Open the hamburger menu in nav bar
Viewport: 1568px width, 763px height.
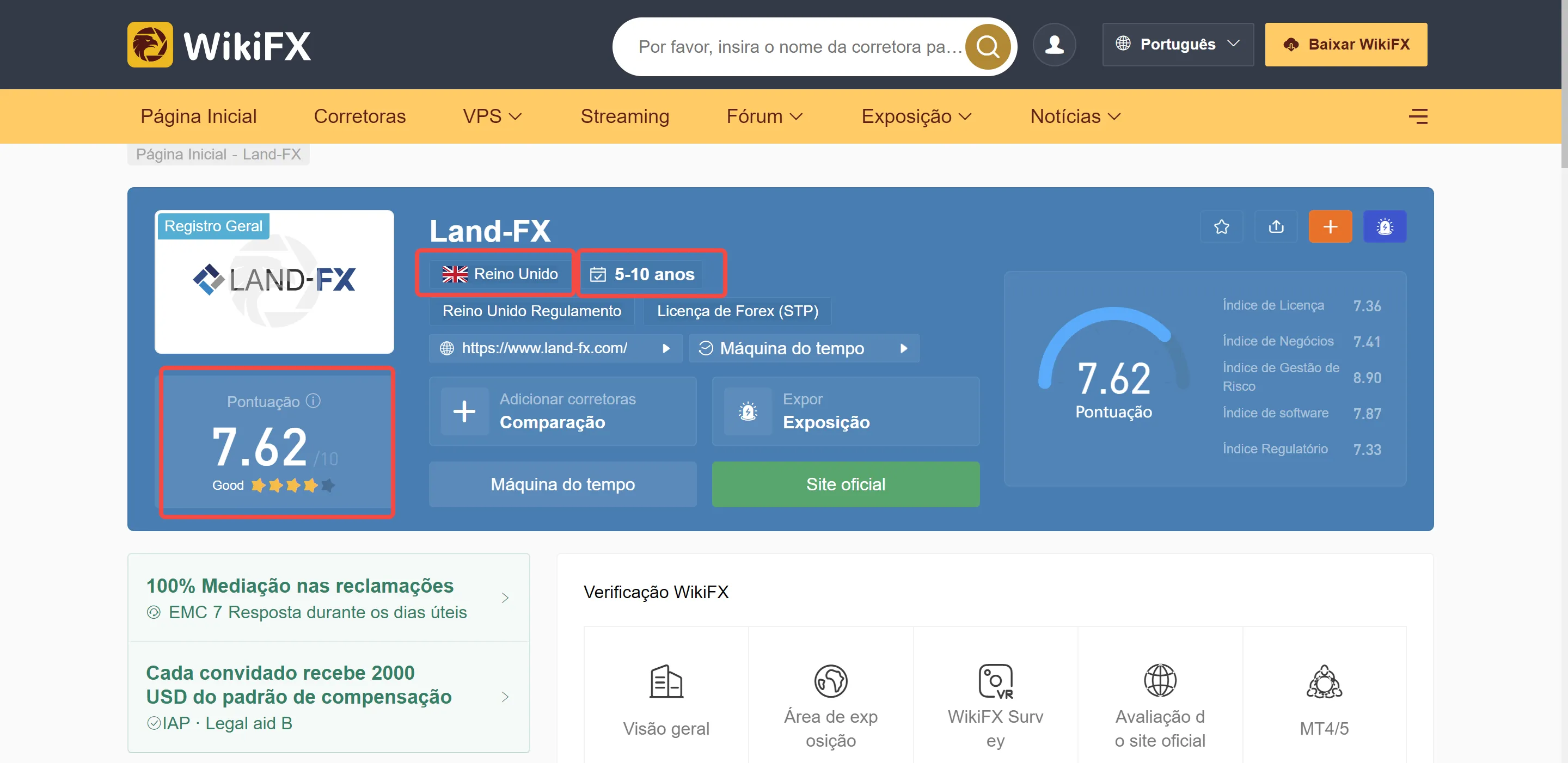coord(1418,116)
